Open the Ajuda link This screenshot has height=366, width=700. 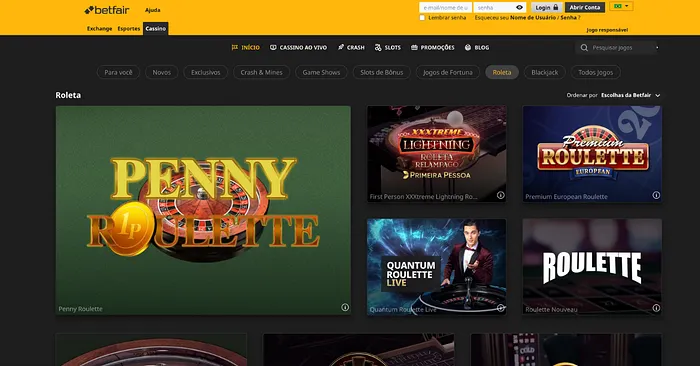coord(153,10)
